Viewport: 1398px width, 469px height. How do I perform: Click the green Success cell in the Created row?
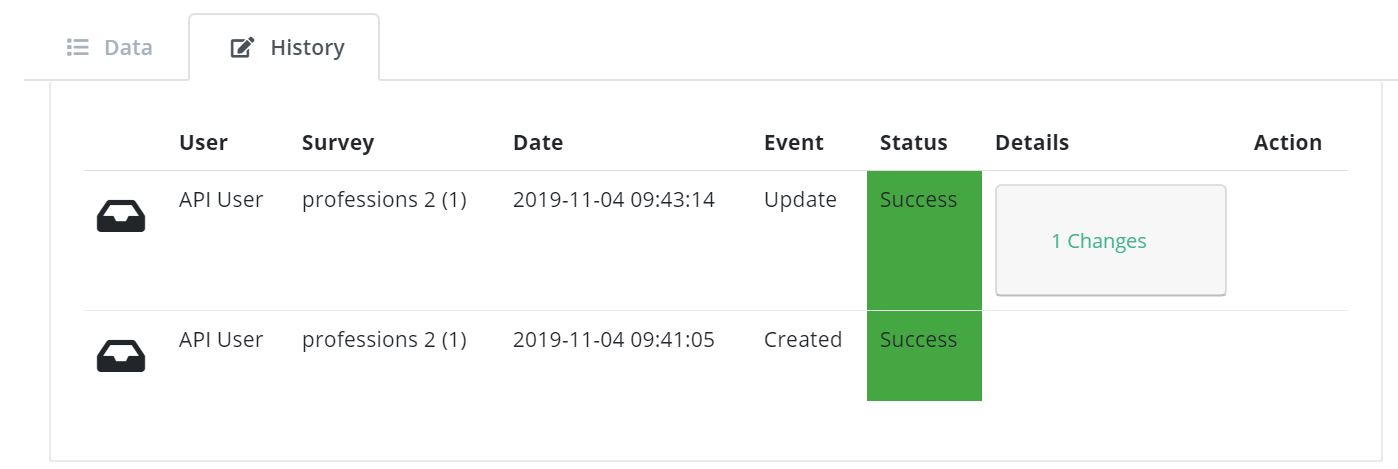tap(924, 356)
